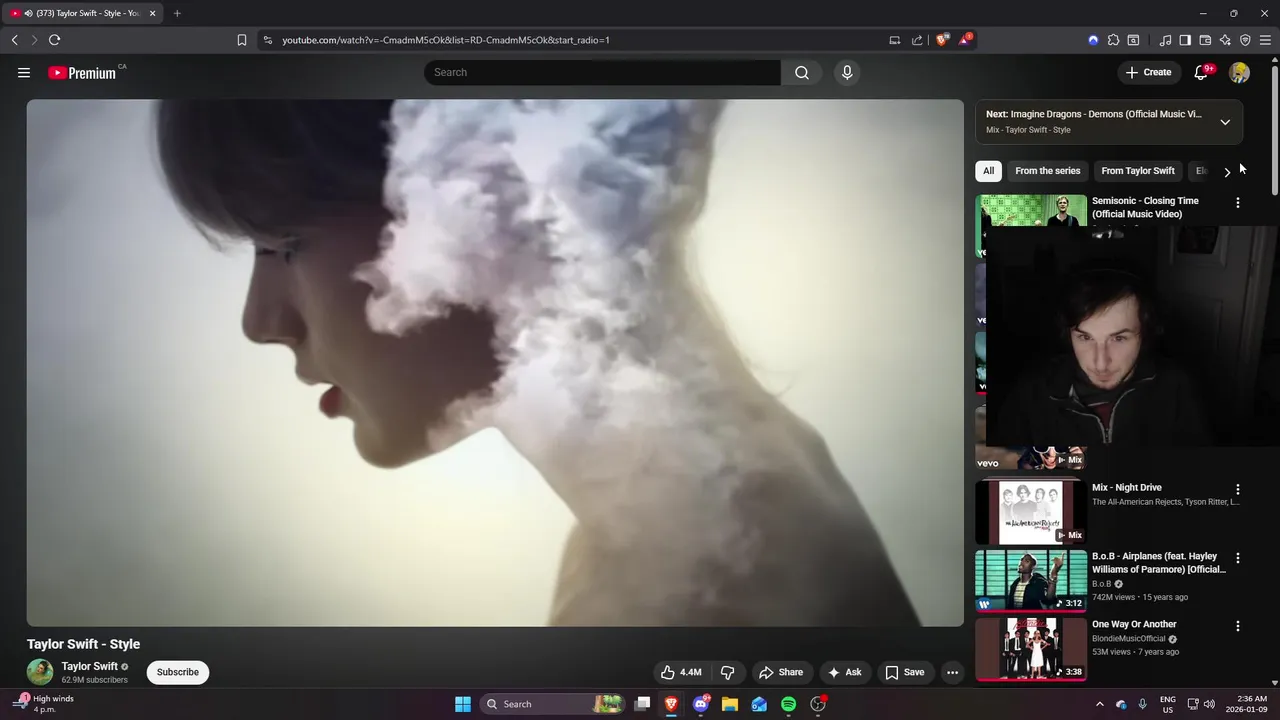
Task: Open the media control music note icon
Action: (x=1165, y=40)
